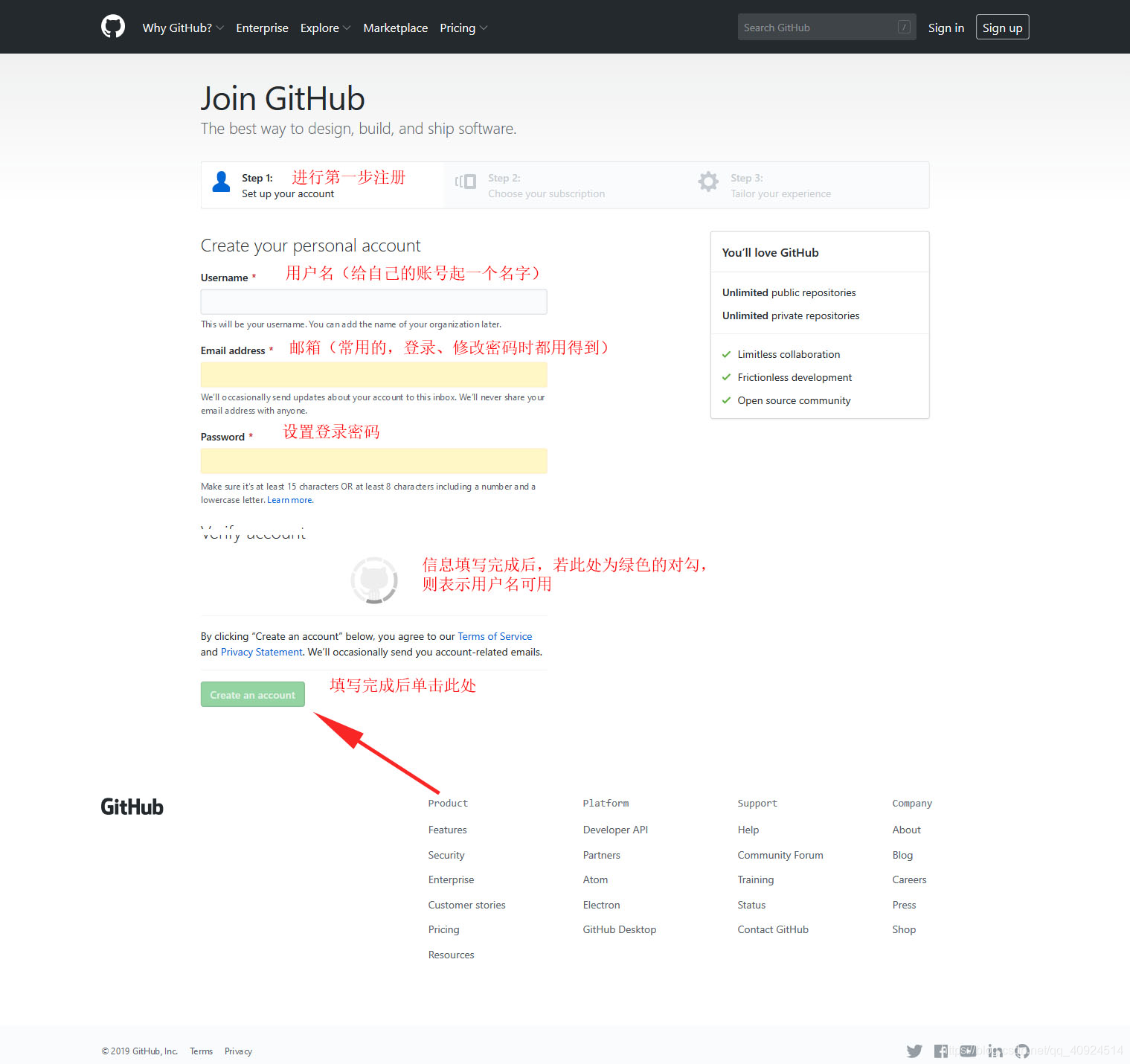Click the Password input field
The width and height of the screenshot is (1130, 1064).
coord(373,461)
